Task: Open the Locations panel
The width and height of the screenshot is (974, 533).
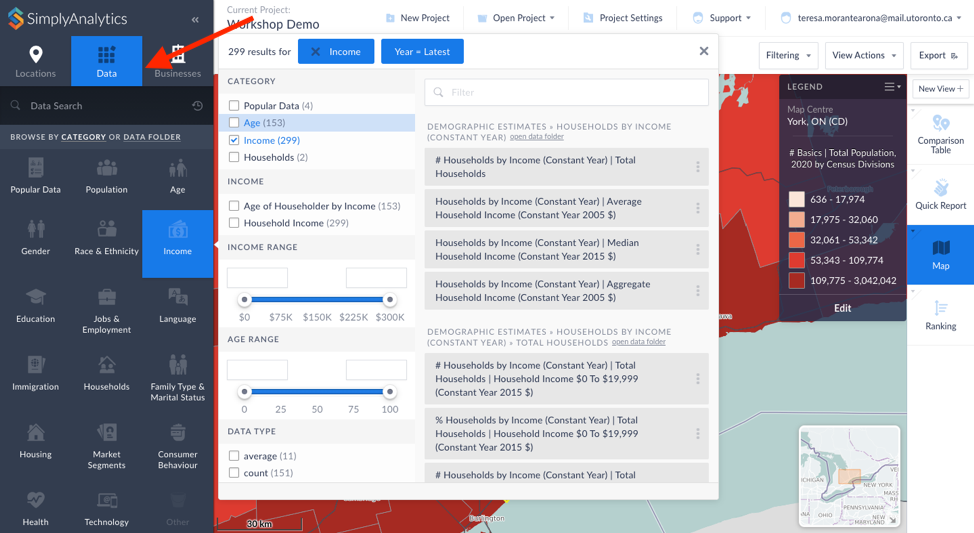Action: (x=35, y=61)
